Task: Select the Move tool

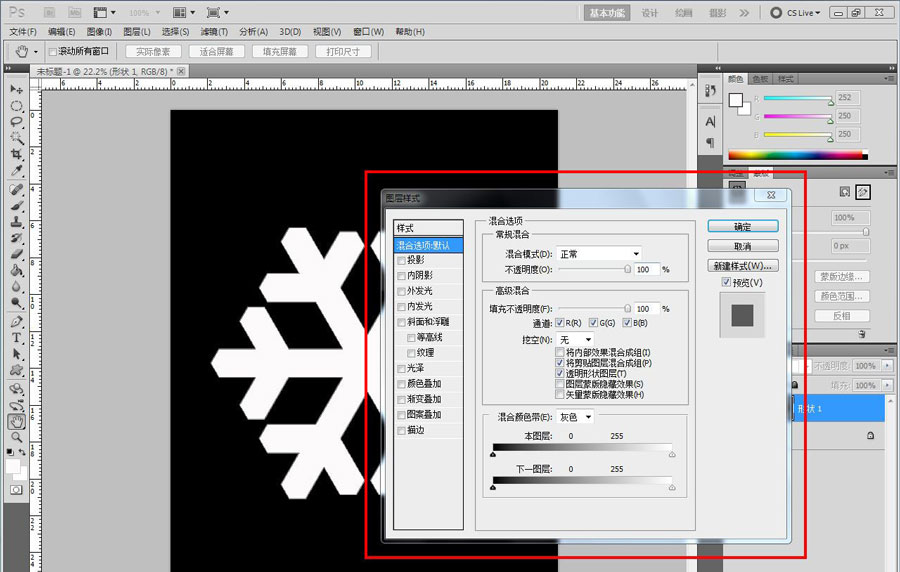Action: (17, 89)
